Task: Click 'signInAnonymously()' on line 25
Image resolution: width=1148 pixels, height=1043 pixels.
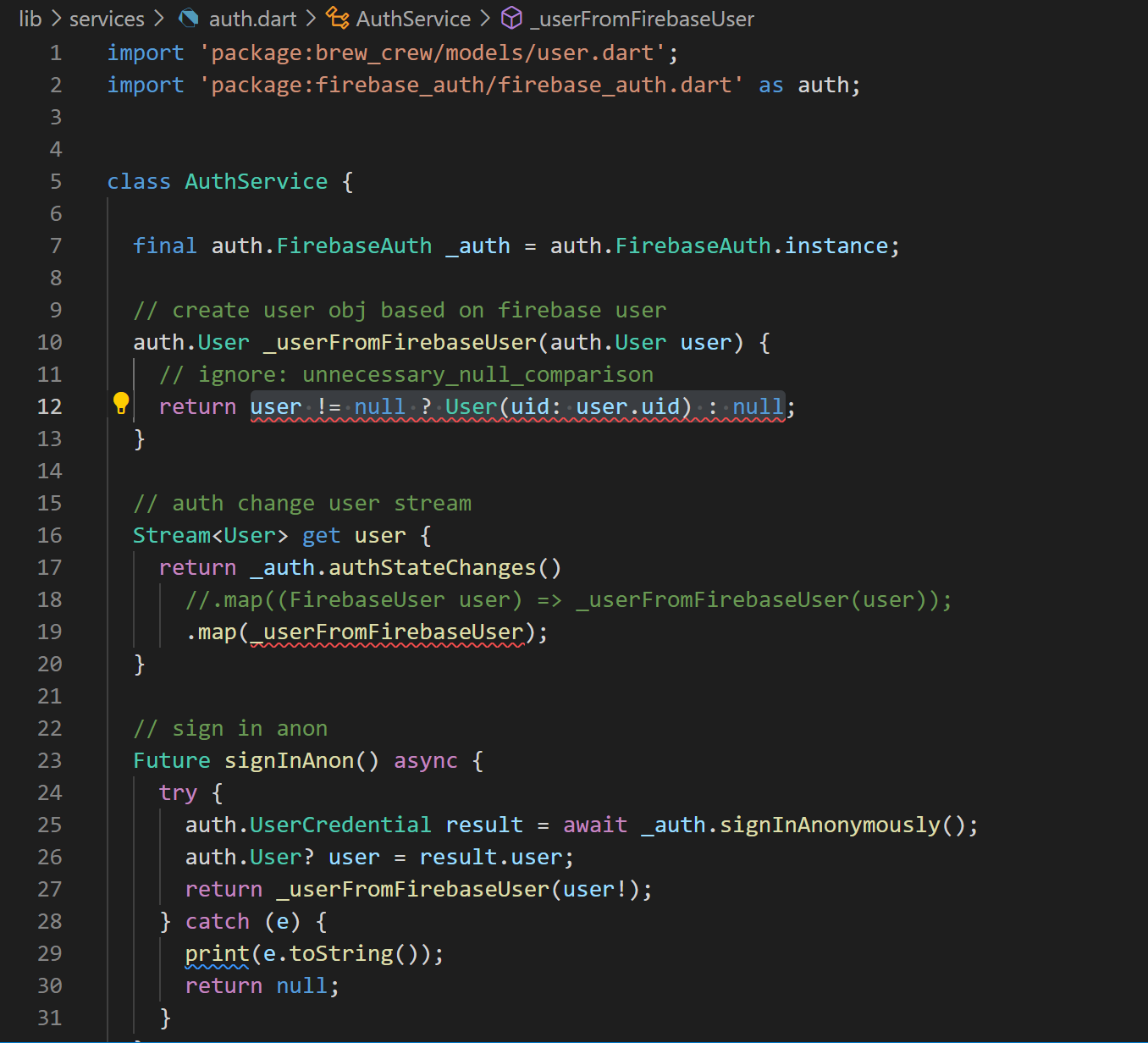Action: coord(842,825)
